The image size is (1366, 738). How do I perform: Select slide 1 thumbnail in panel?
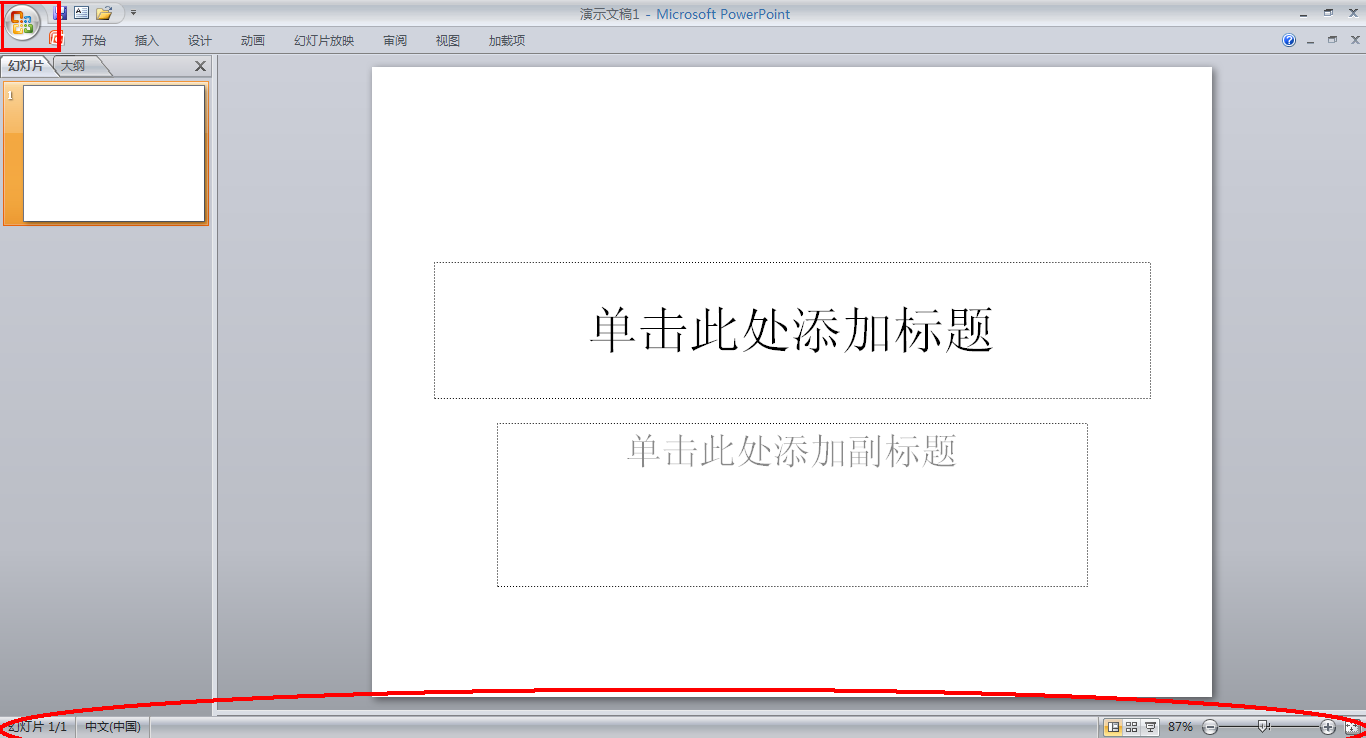(x=114, y=153)
